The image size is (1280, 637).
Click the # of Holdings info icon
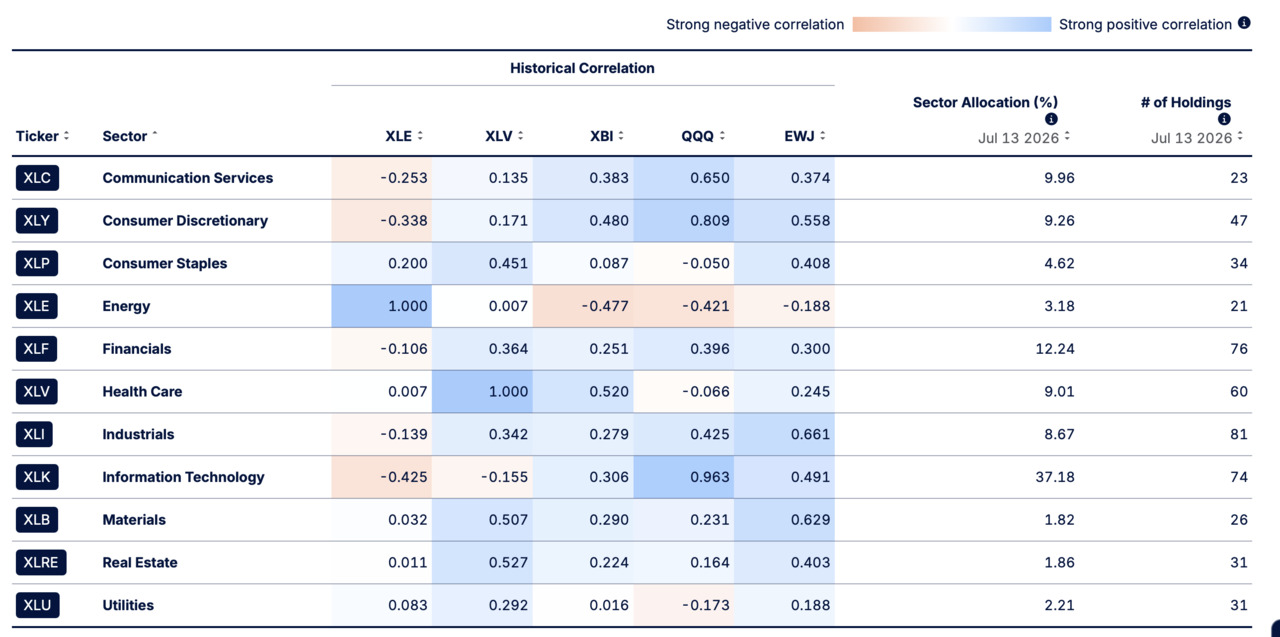point(1224,119)
